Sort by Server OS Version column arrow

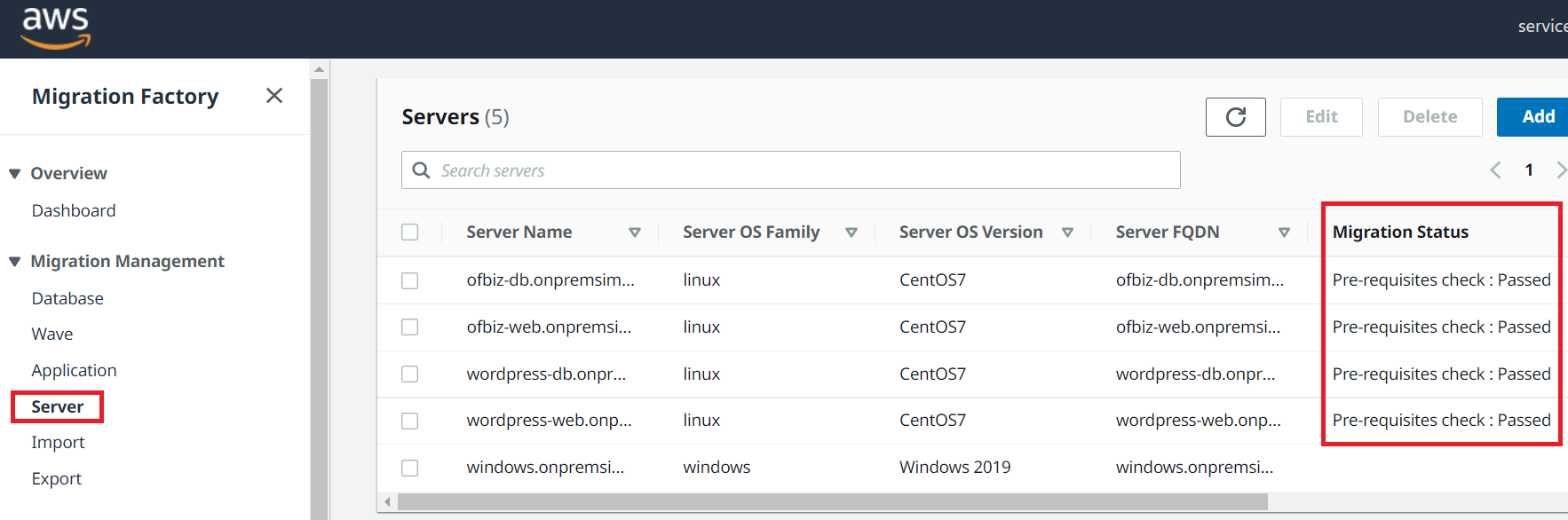tap(1068, 232)
